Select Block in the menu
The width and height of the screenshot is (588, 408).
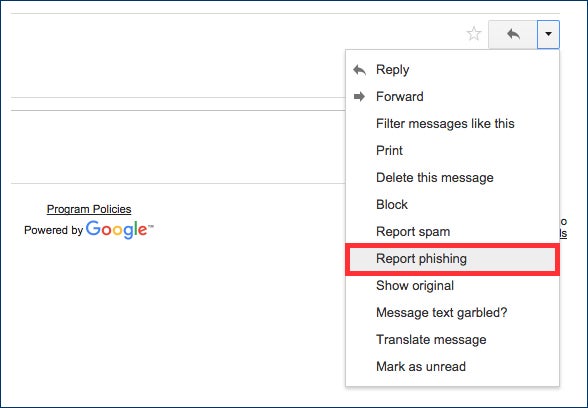click(452, 205)
